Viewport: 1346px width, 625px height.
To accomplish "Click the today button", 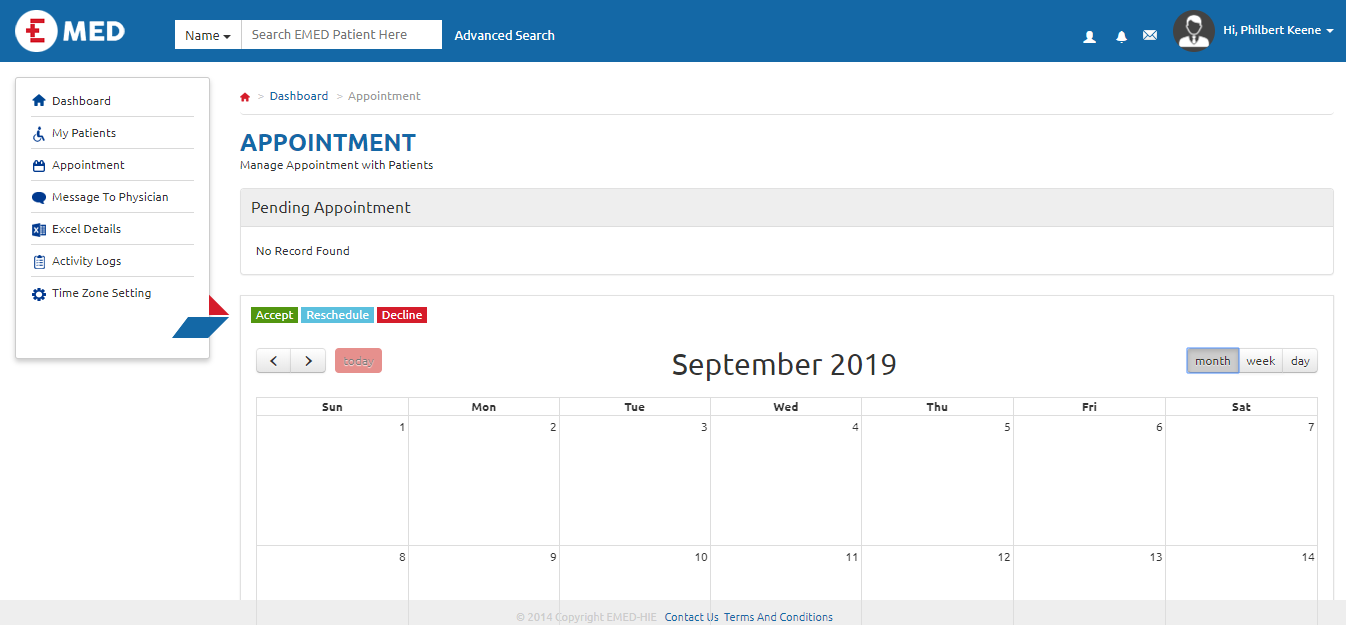I will coord(358,361).
